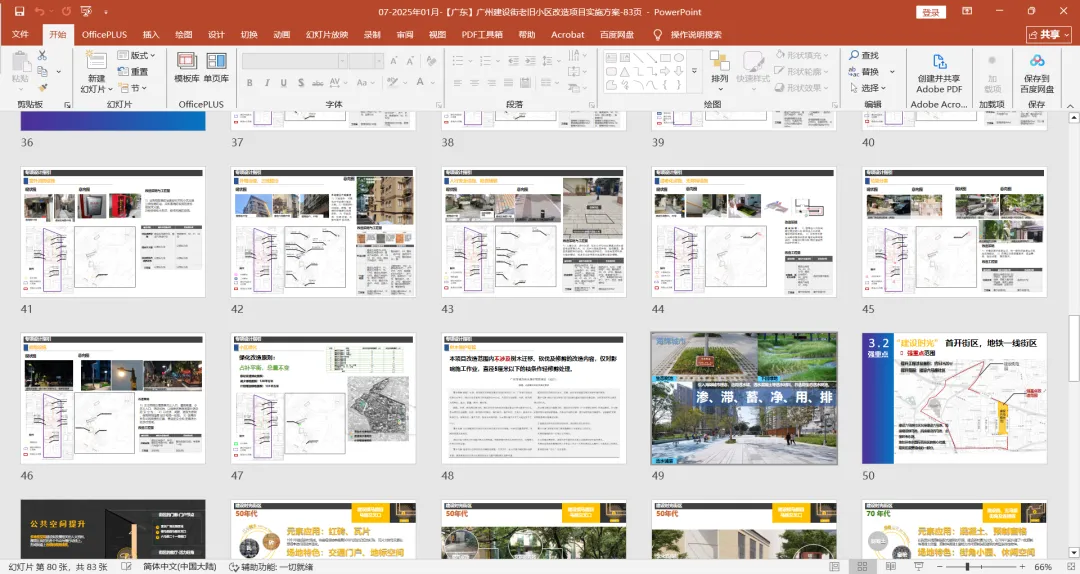Open the 共享 share dropdown

coord(1049,34)
